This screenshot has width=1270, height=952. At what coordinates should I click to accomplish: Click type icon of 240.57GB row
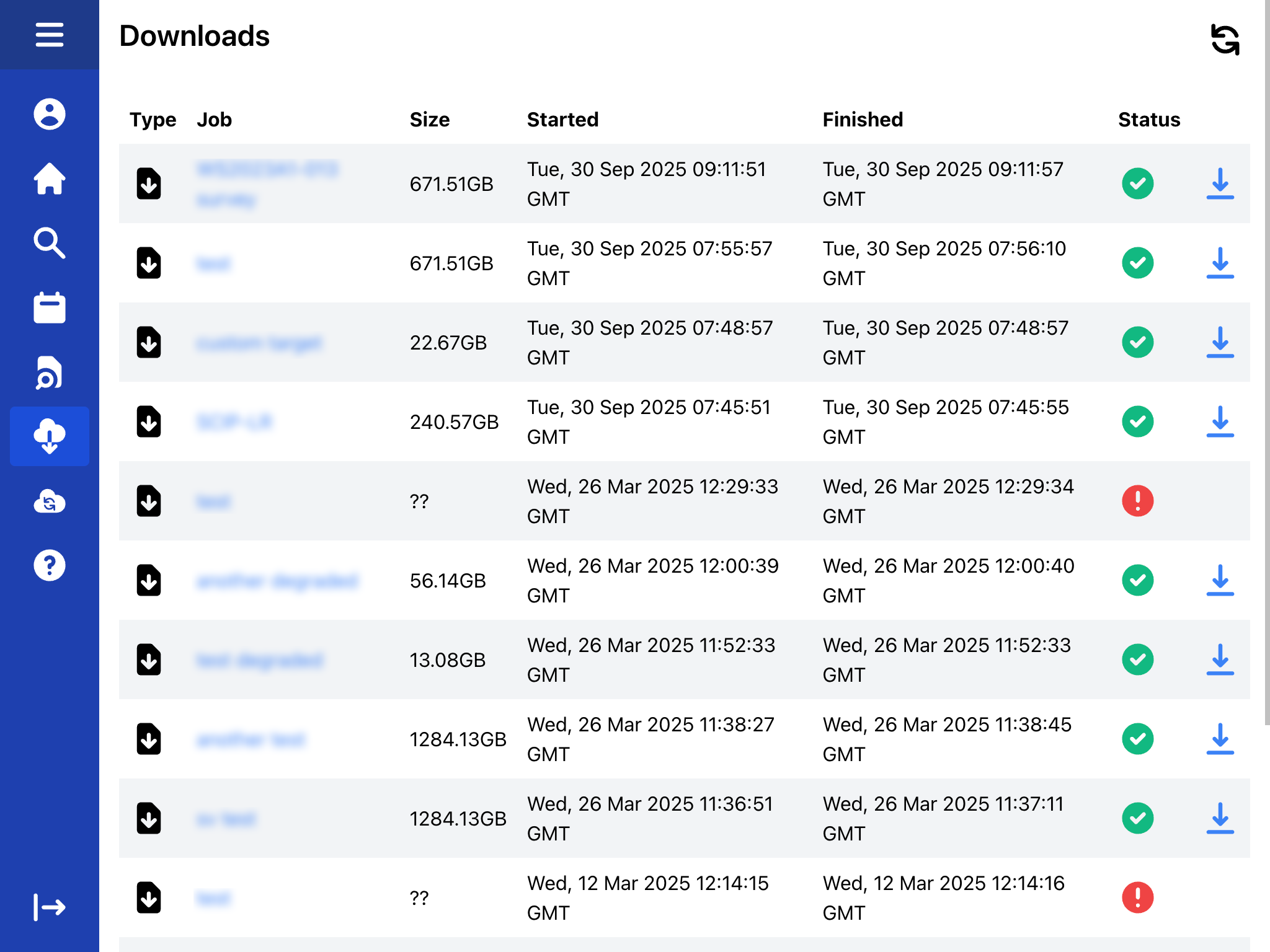coord(149,421)
